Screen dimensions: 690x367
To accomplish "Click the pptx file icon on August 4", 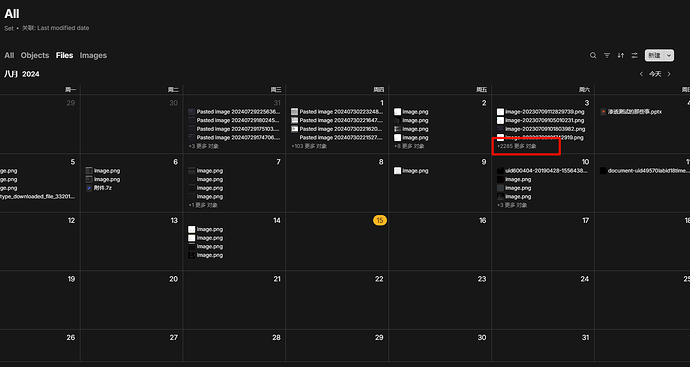I will pos(603,112).
